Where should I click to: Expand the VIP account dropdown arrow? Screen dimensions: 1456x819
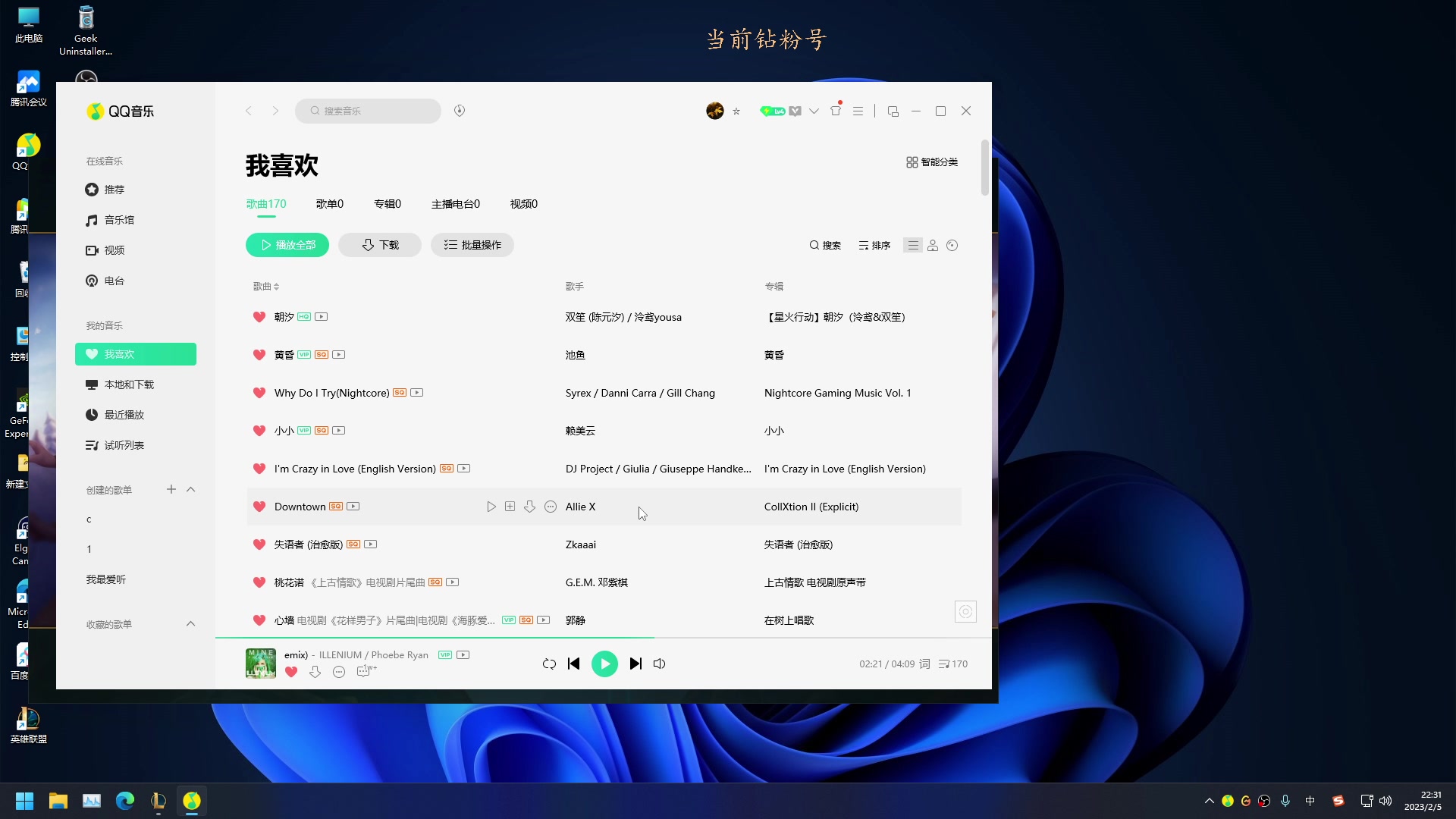[813, 111]
